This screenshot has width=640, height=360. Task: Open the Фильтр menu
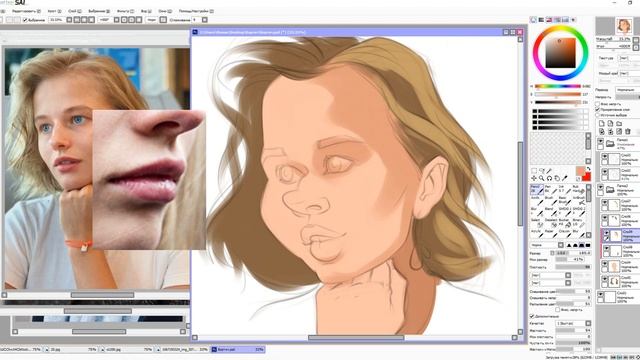(x=125, y=11)
